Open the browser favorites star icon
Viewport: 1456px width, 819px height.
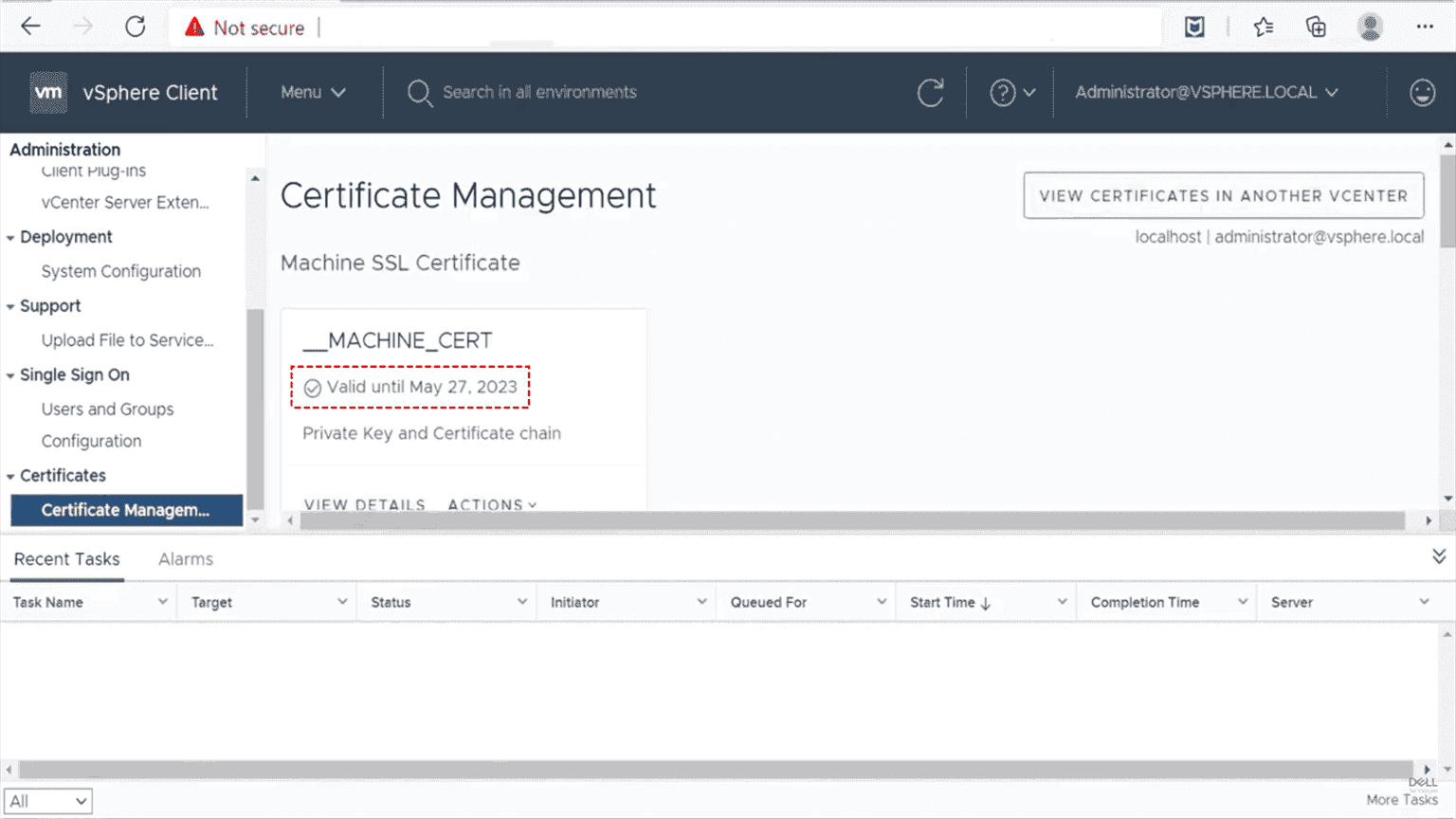pyautogui.click(x=1263, y=27)
